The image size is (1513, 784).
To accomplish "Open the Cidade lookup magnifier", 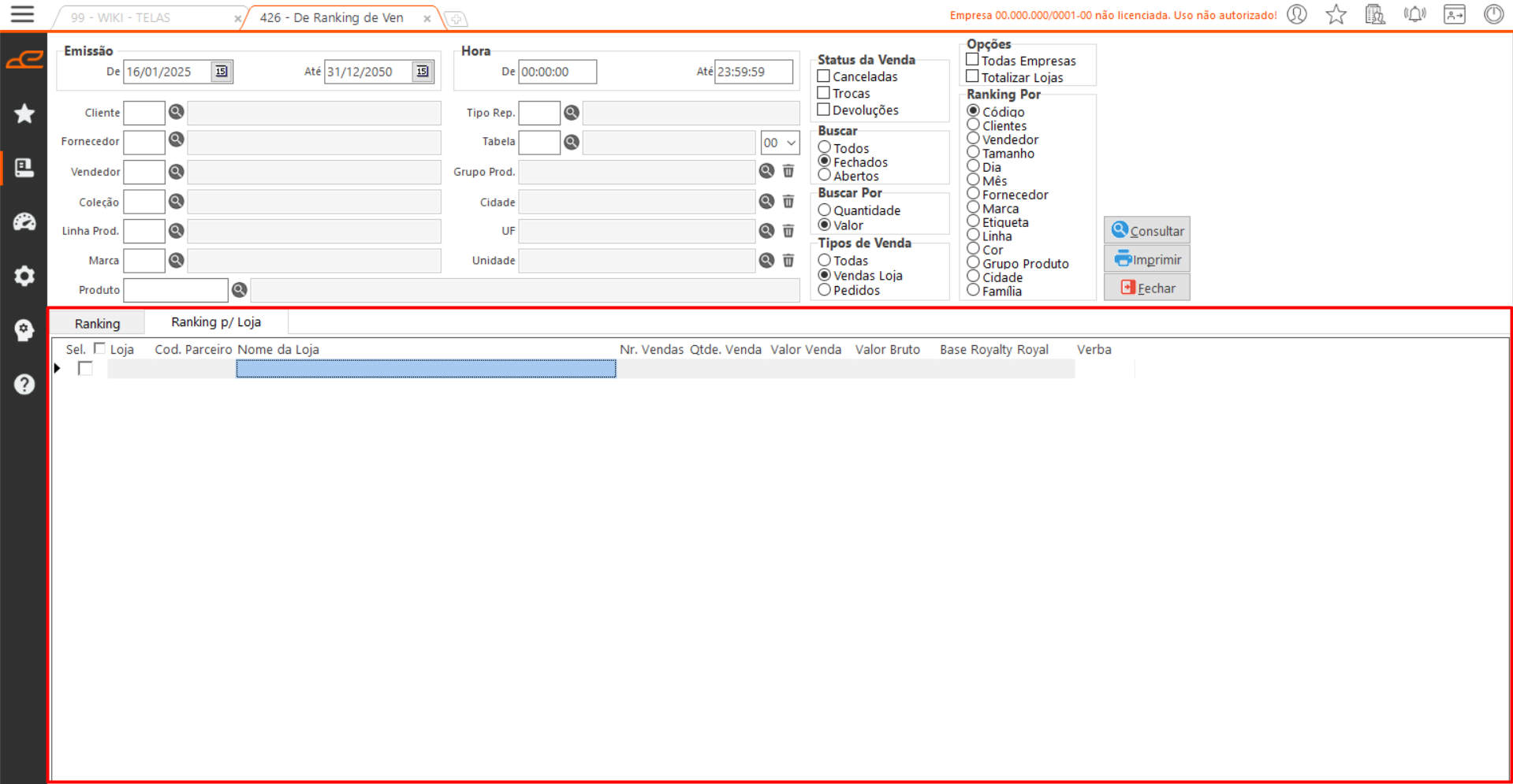I will pos(766,202).
